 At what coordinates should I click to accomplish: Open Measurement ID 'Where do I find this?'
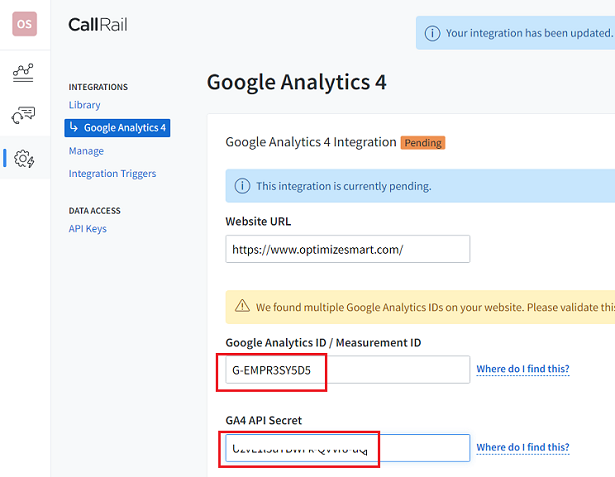(x=522, y=369)
